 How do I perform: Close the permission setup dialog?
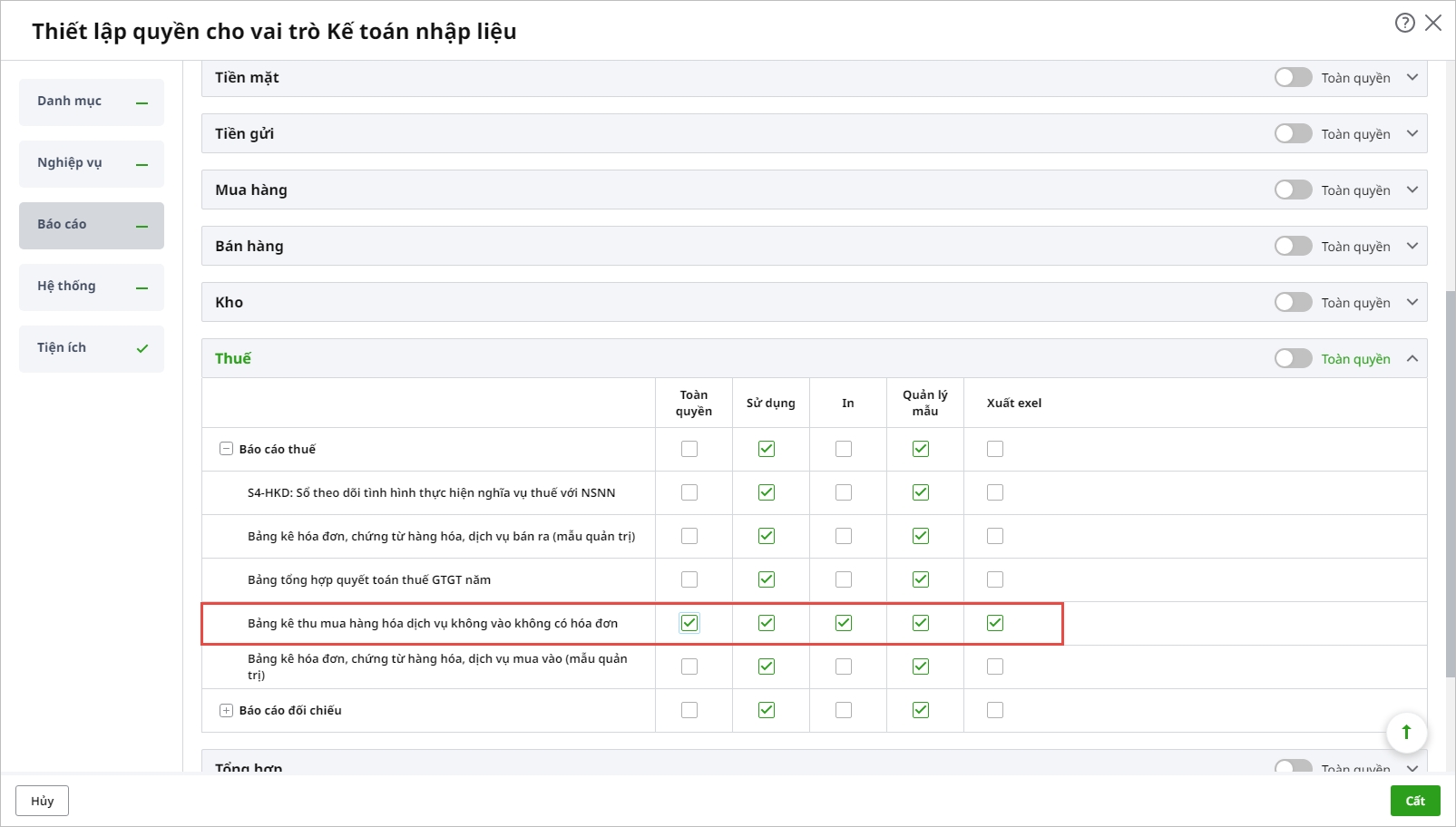click(1433, 23)
